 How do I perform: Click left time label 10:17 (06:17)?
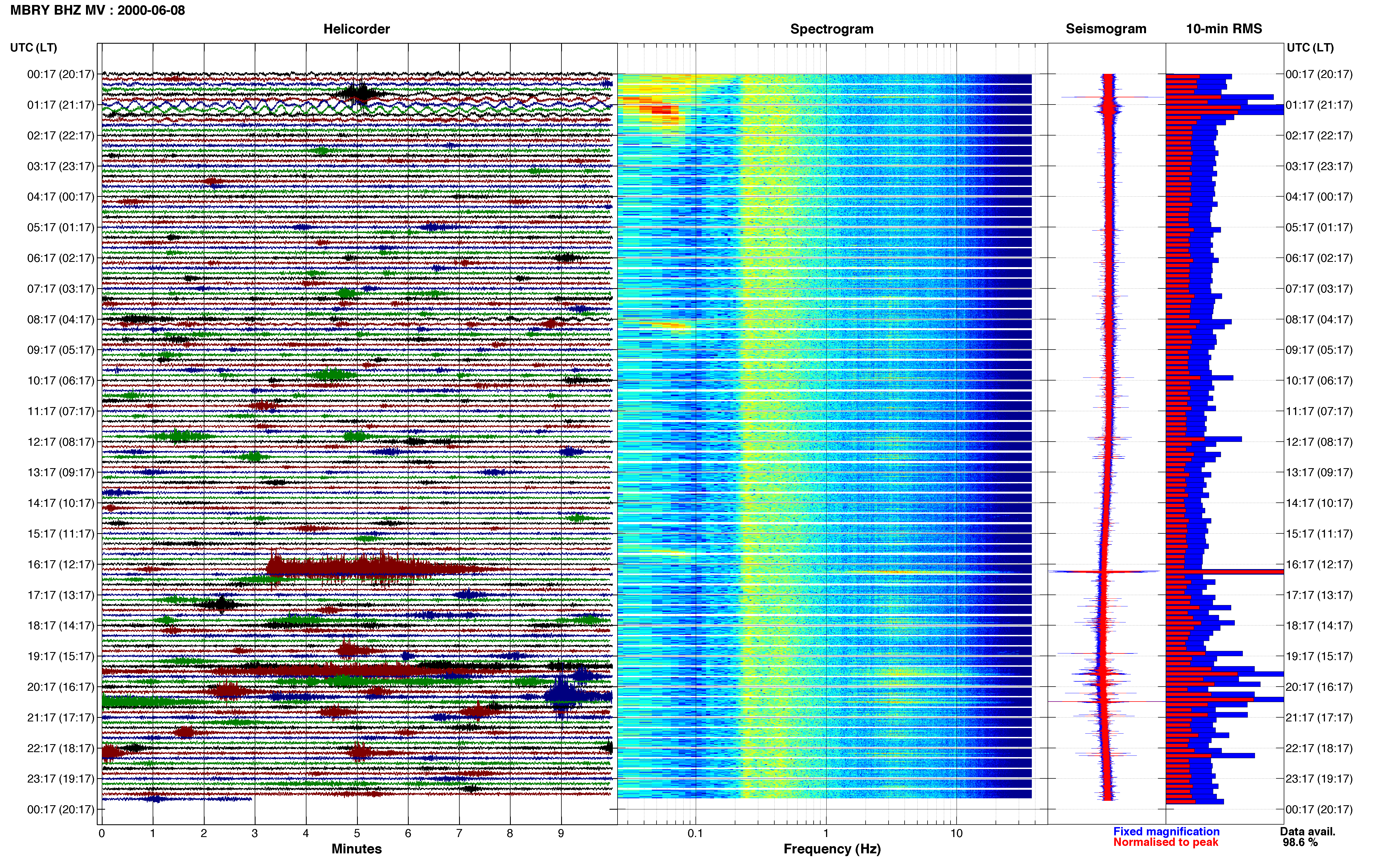point(61,380)
